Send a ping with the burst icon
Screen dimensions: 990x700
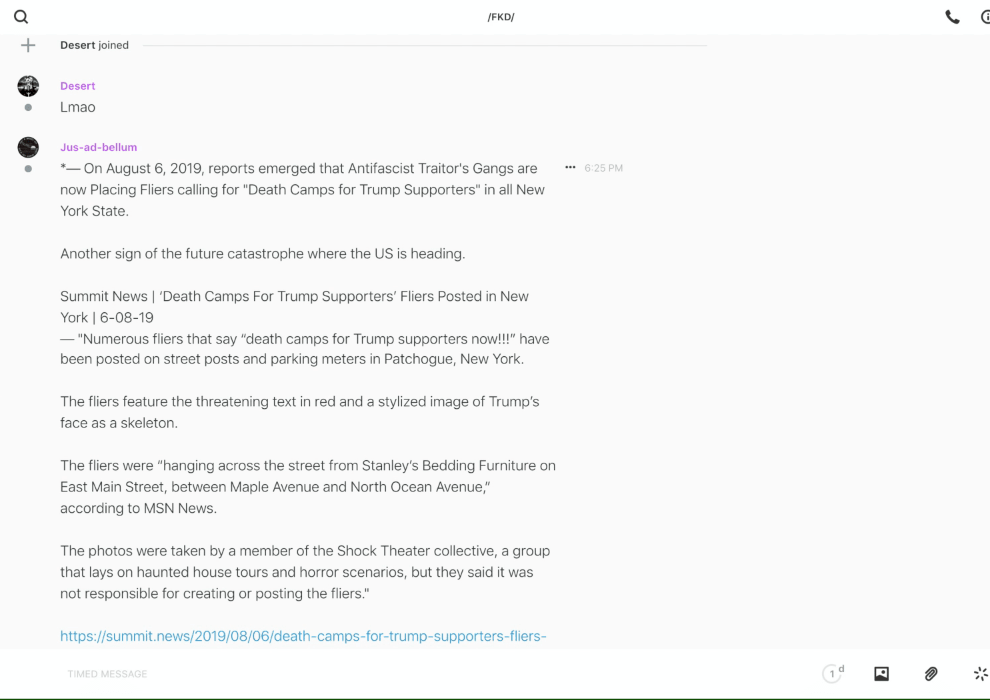[980, 674]
